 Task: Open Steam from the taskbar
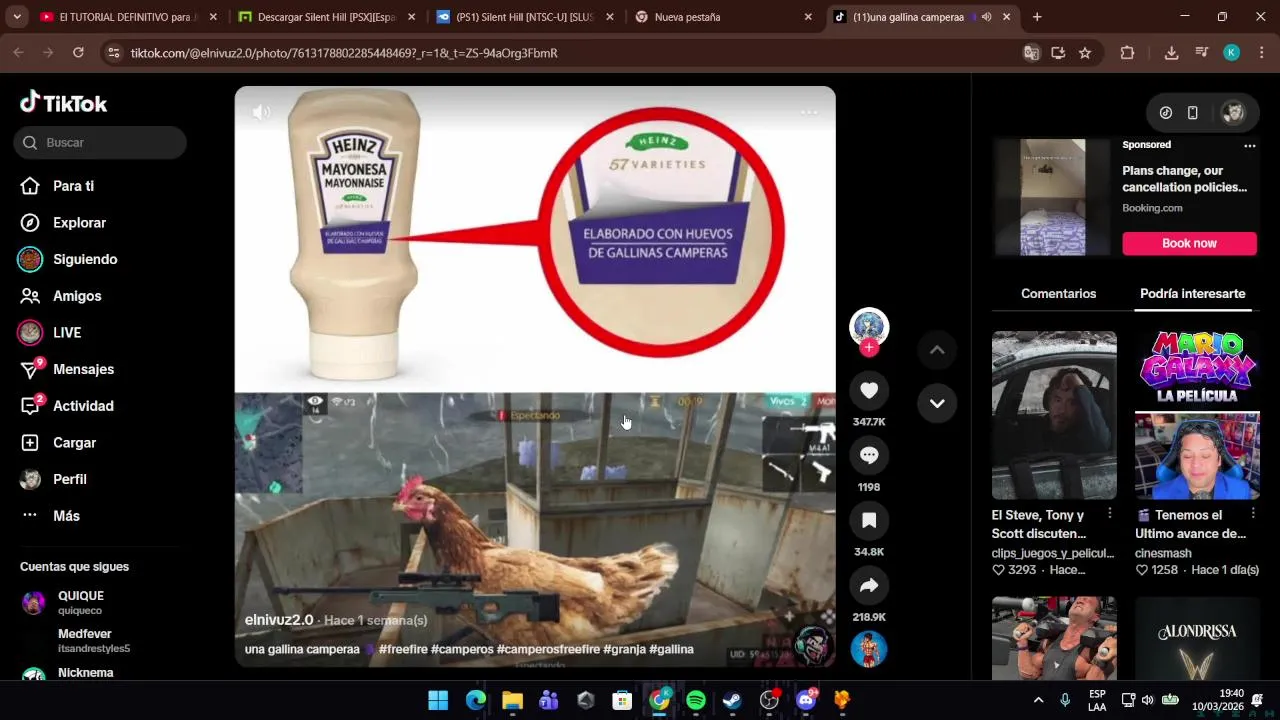733,700
